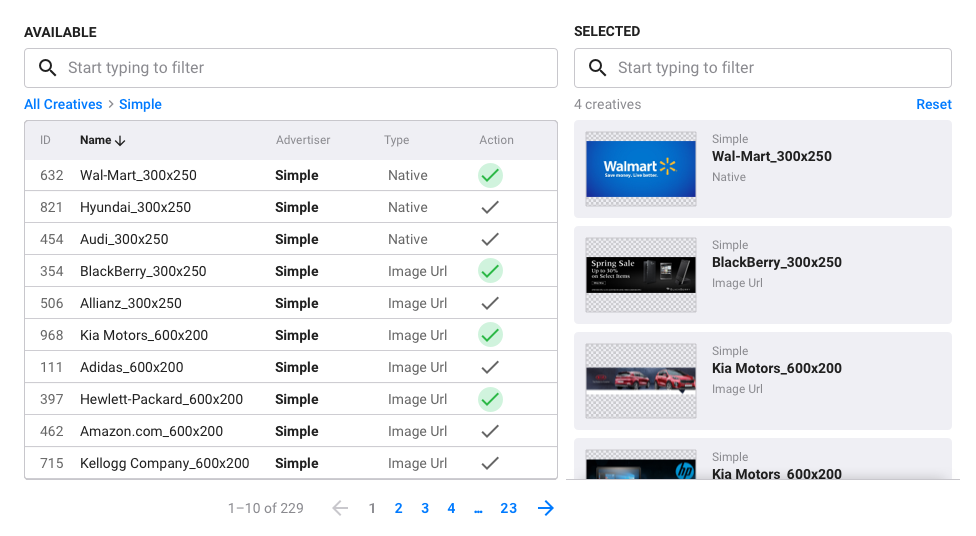Select Amazon.com_600x200 via its checkmark

(x=490, y=431)
